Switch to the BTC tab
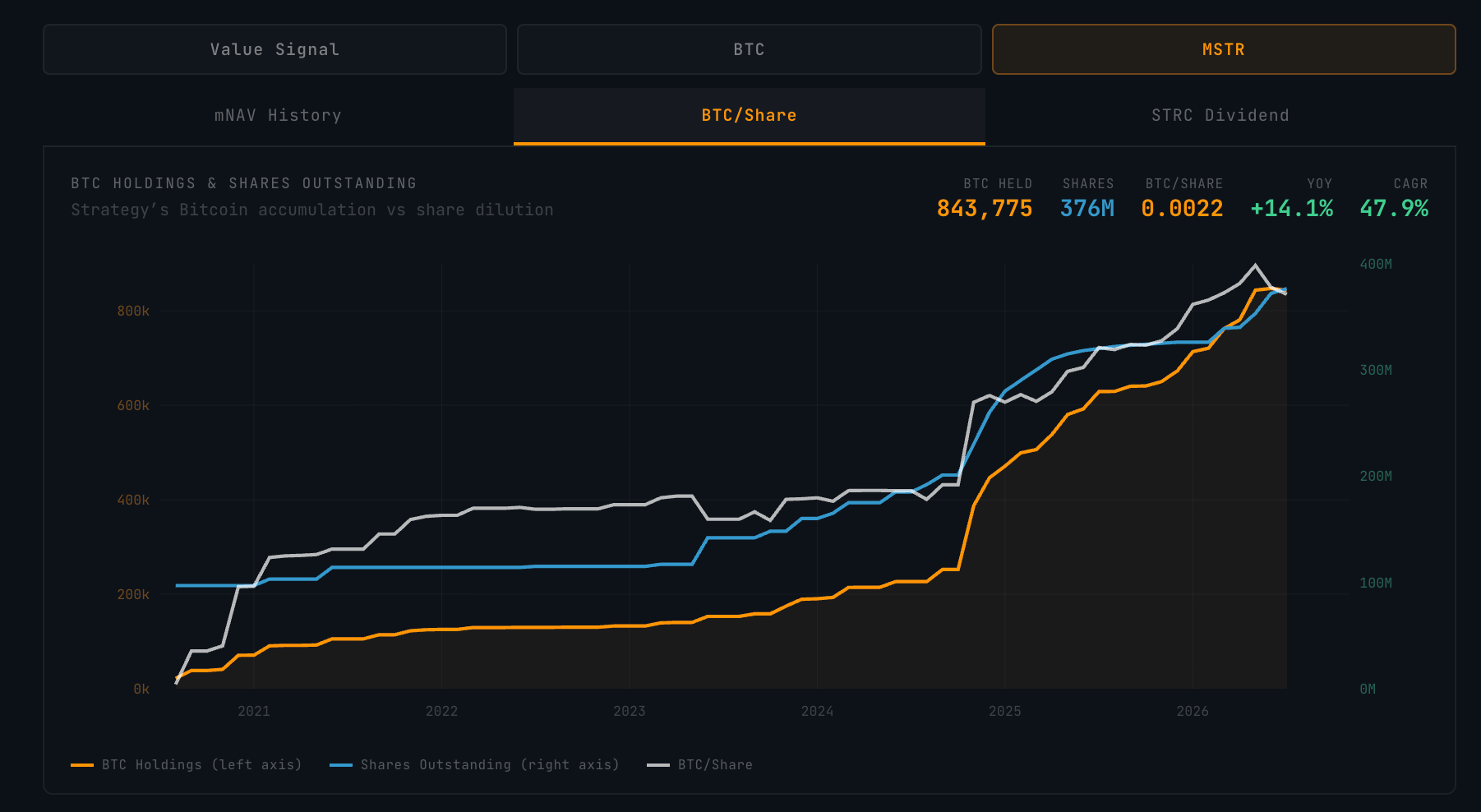Viewport: 1481px width, 812px height. click(749, 49)
